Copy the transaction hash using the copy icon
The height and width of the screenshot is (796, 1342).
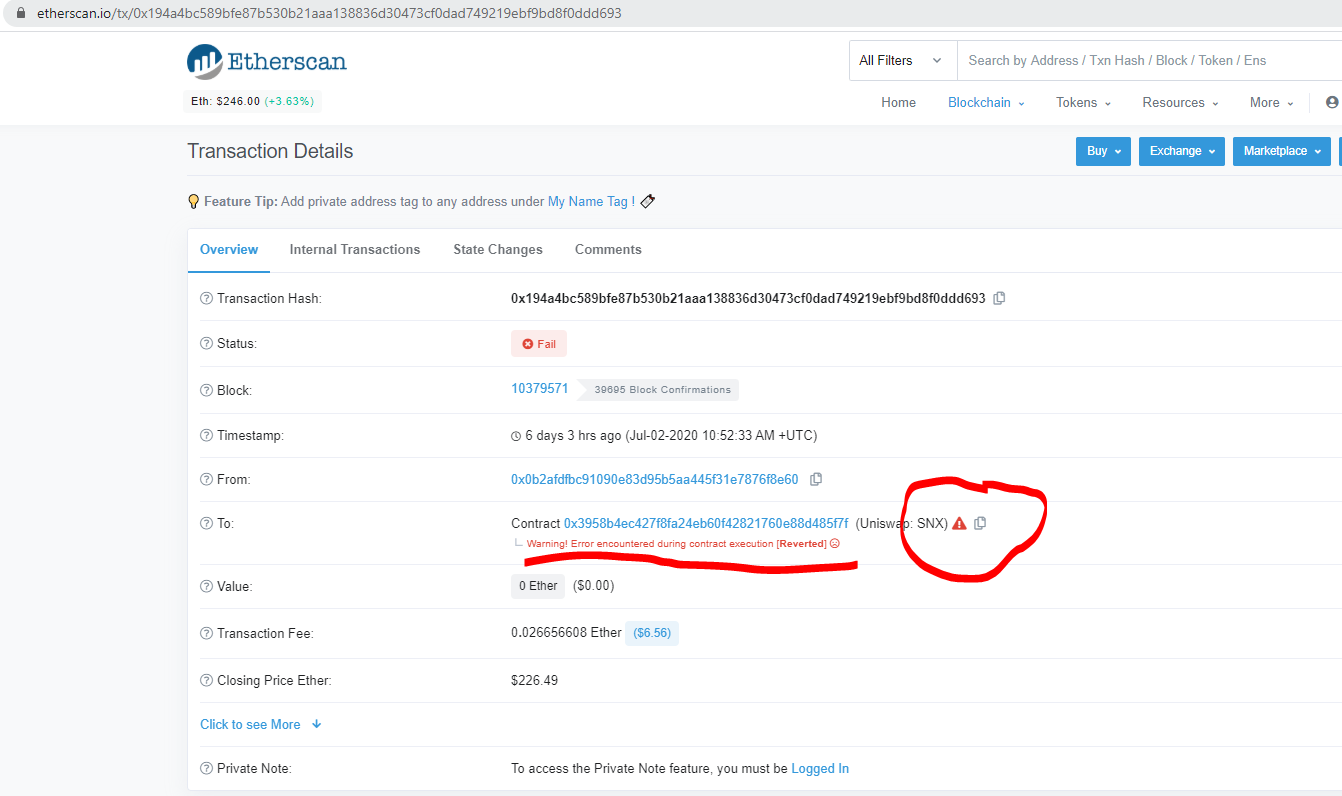point(999,297)
